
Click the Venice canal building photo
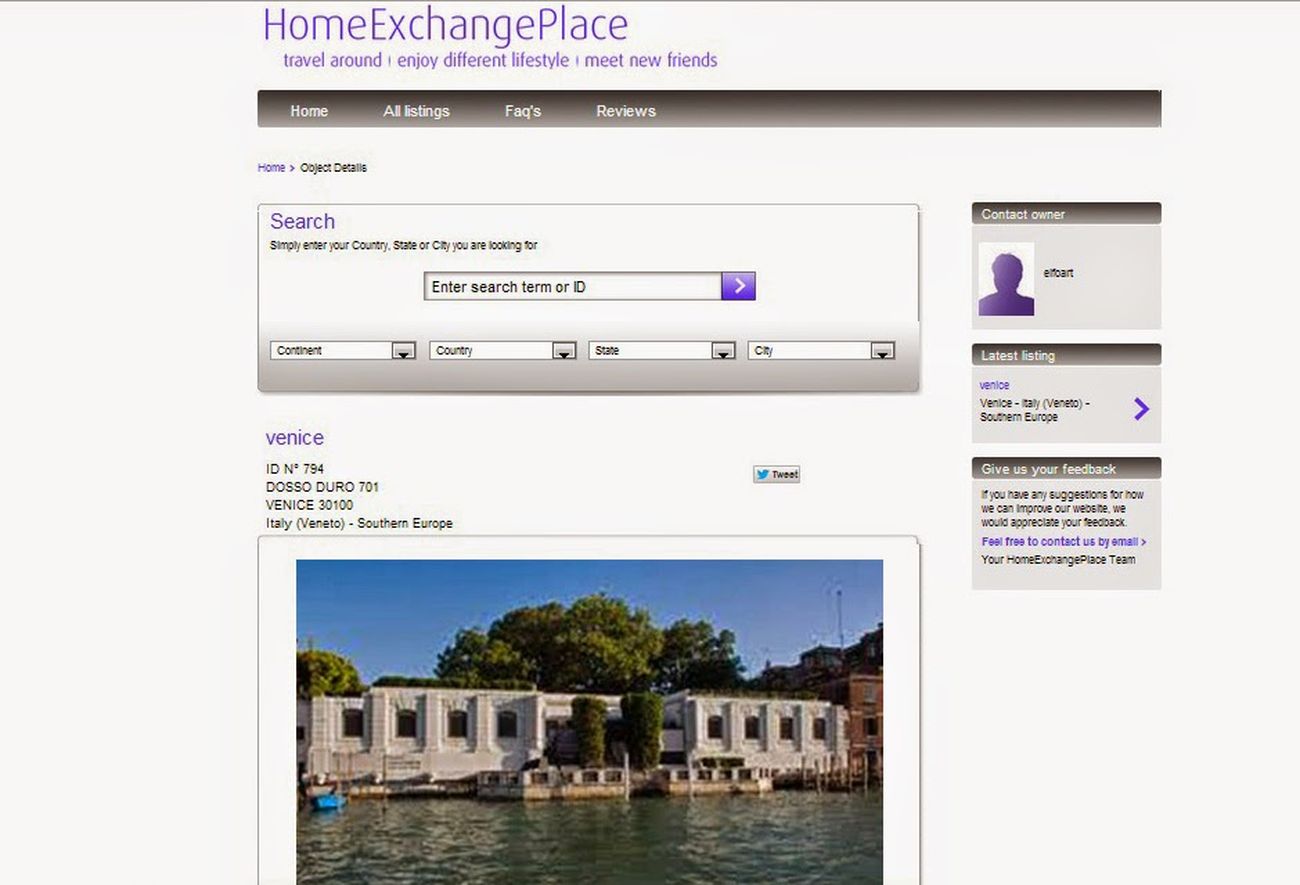coord(589,721)
